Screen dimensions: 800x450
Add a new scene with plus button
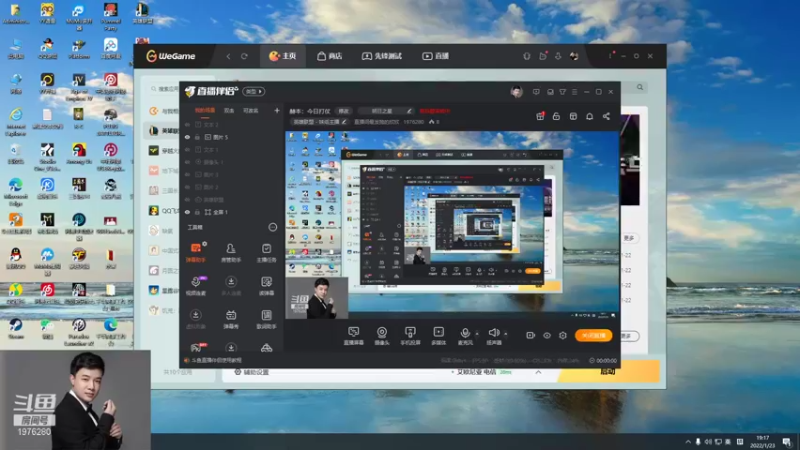[277, 111]
